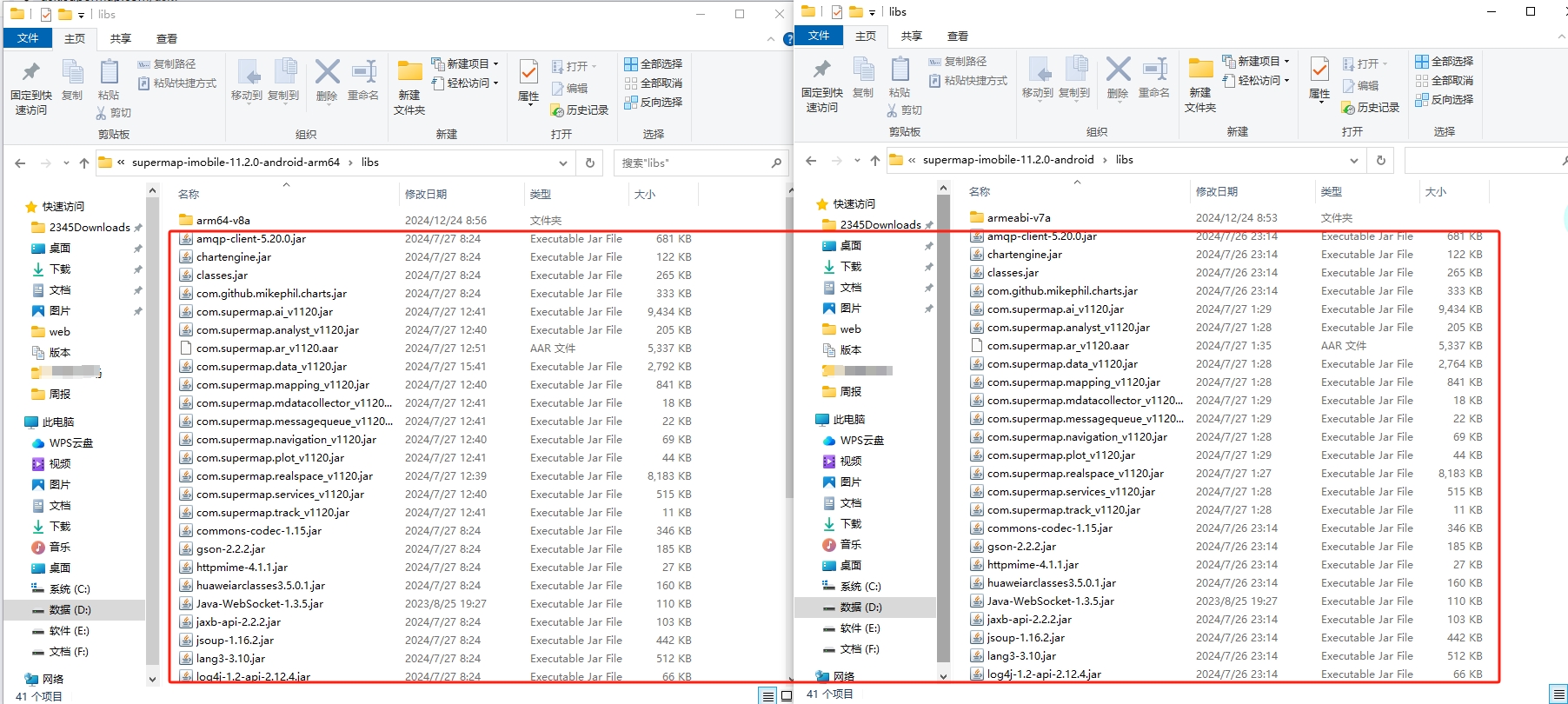The image size is (1568, 704).
Task: Click Up arrow in left window navigation
Action: tap(83, 163)
